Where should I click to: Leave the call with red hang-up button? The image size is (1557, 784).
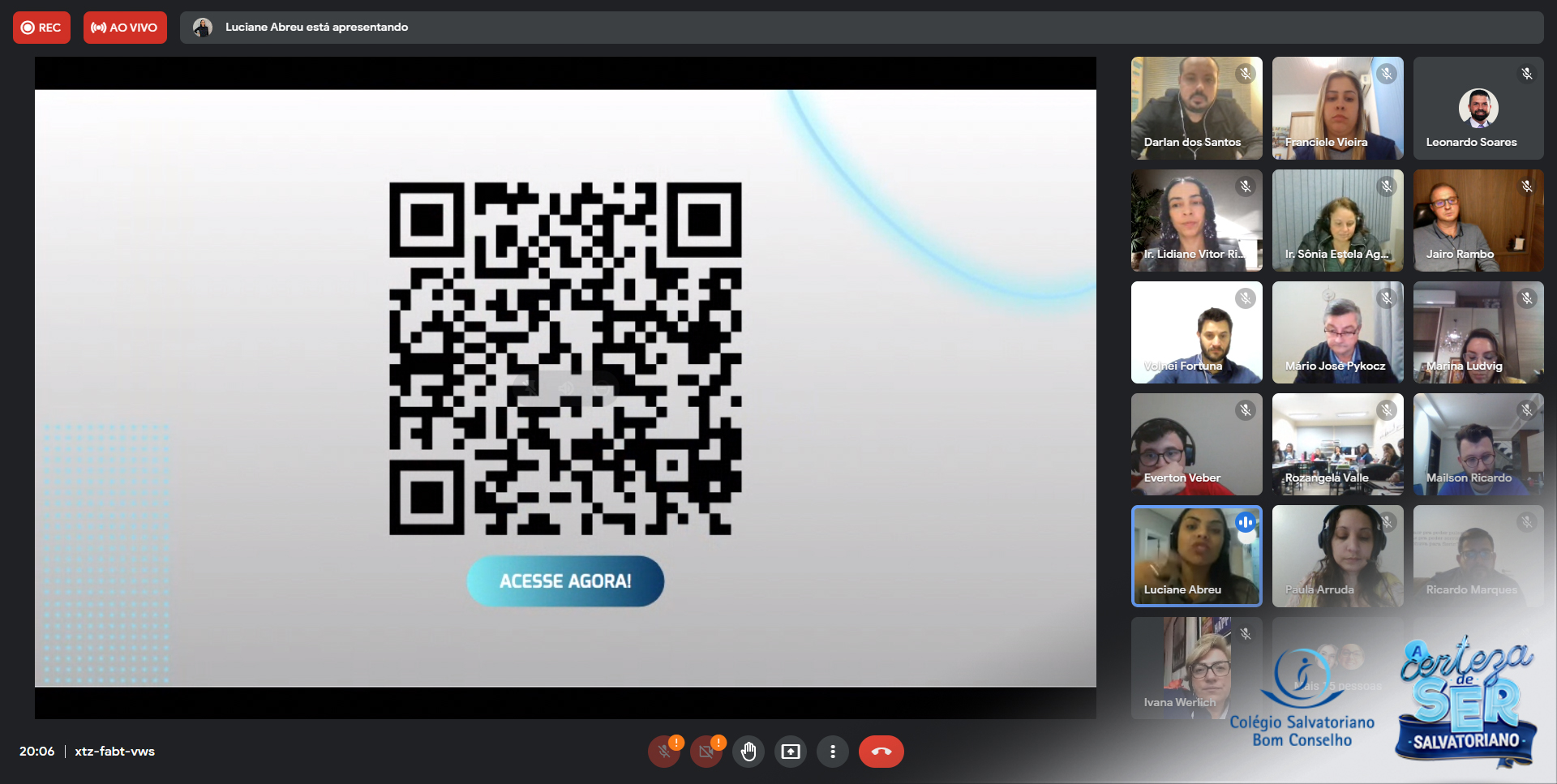pos(881,752)
